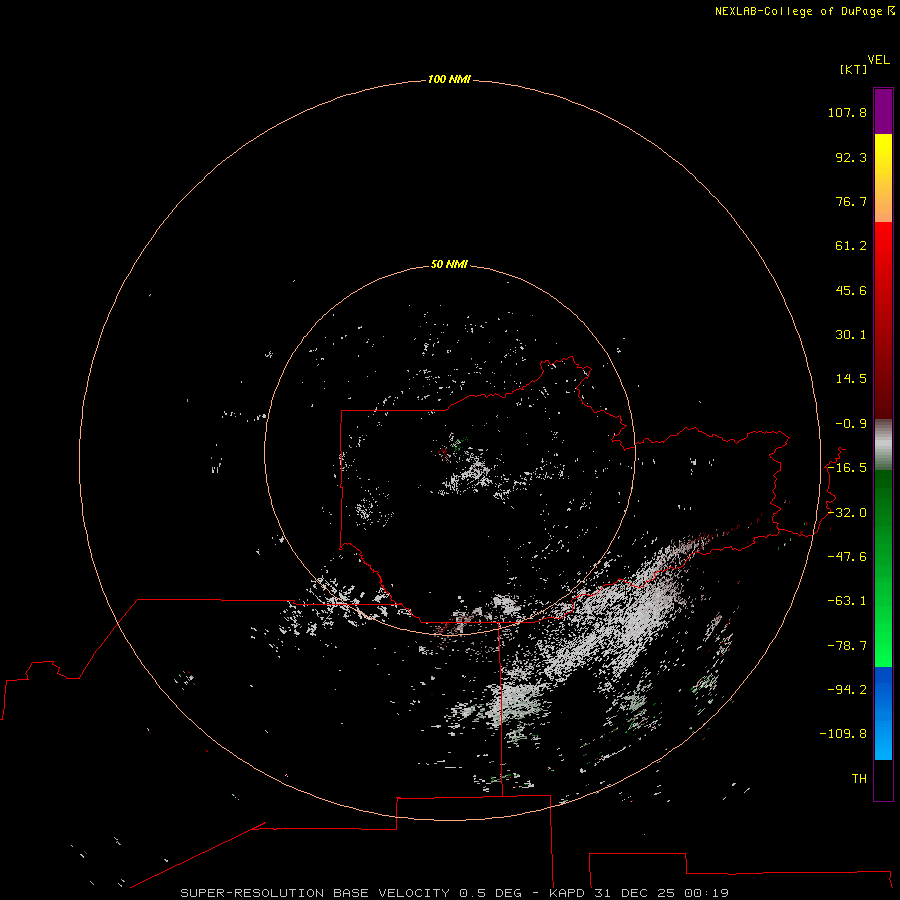The width and height of the screenshot is (900, 900).
Task: Click the 76.7 legend value
Action: coord(851,201)
